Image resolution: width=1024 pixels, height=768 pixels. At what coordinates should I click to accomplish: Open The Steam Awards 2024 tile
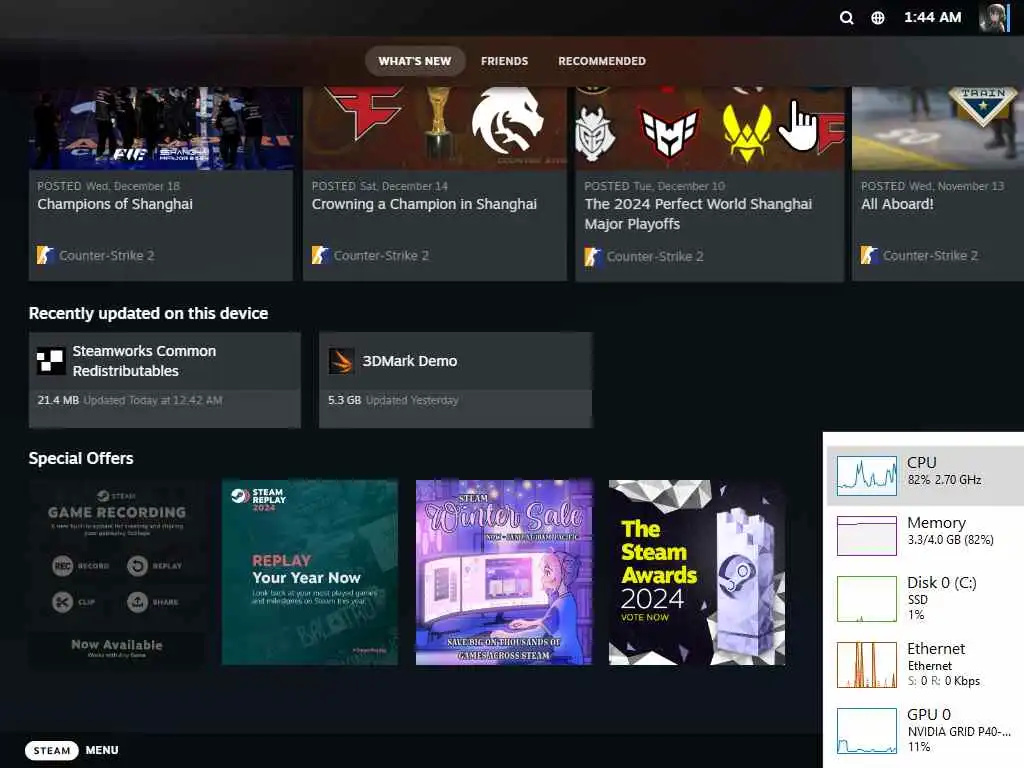[697, 572]
